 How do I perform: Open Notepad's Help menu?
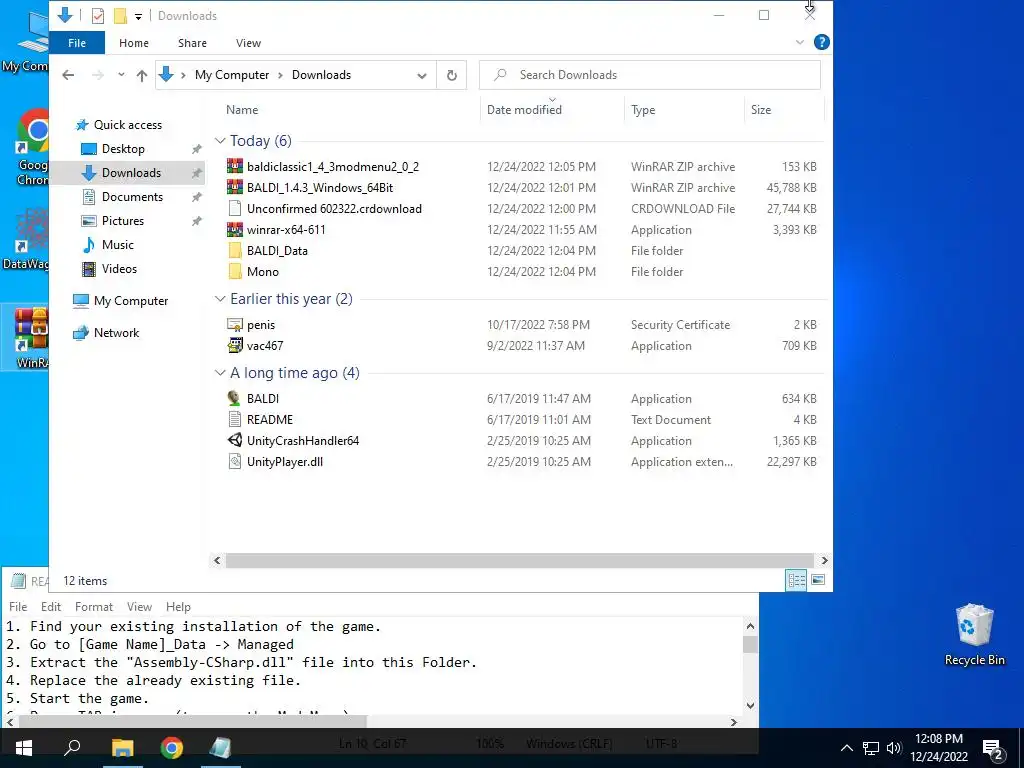[x=178, y=607]
